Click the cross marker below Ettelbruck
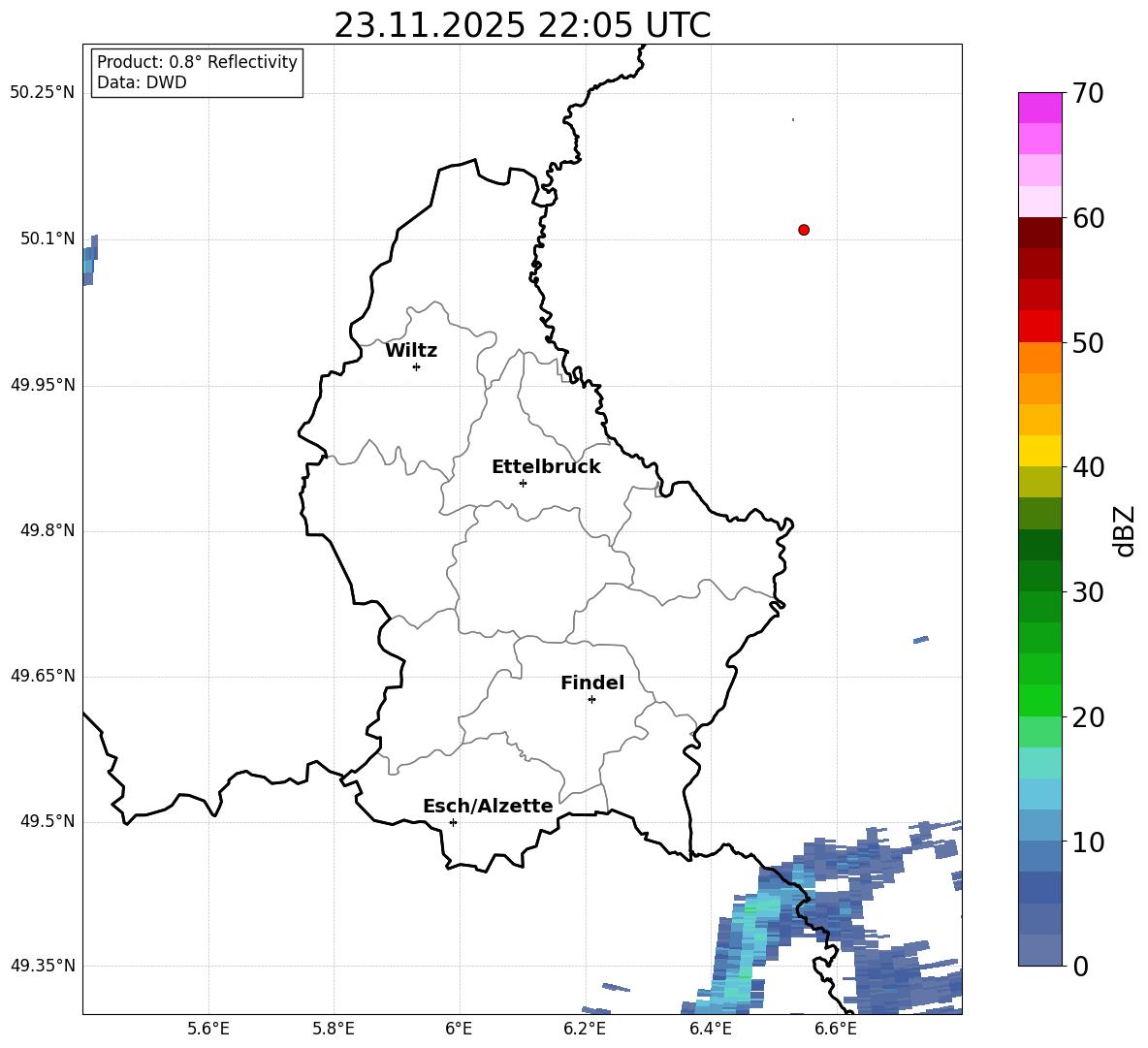 point(523,483)
